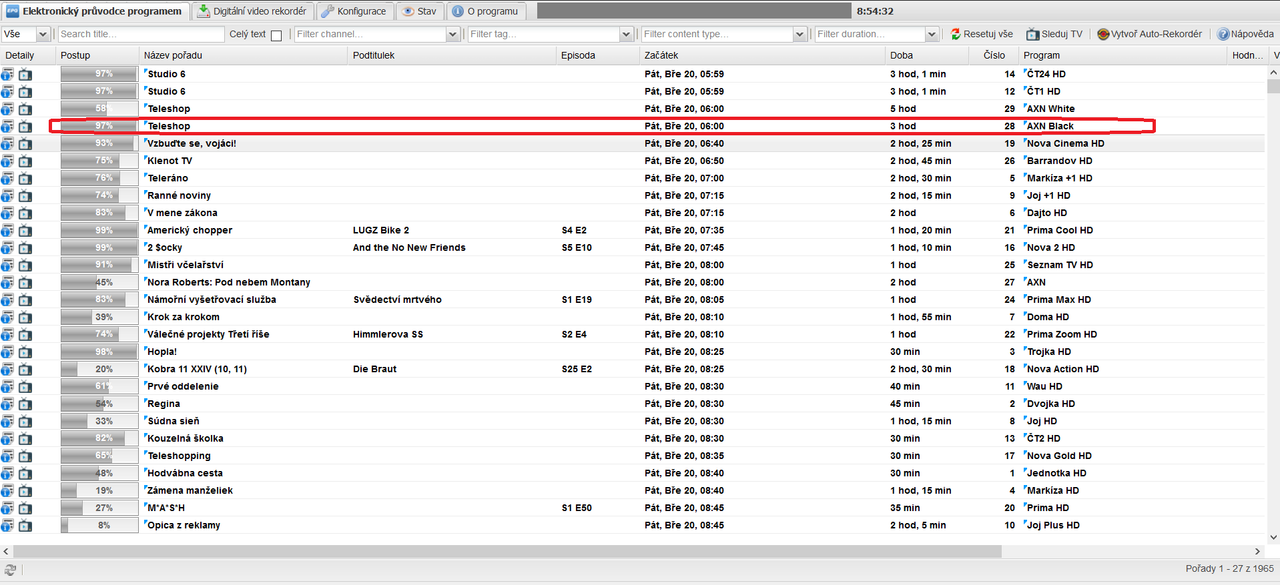Click the progress bar for Súdna sieň
The width and height of the screenshot is (1280, 585).
click(x=99, y=421)
